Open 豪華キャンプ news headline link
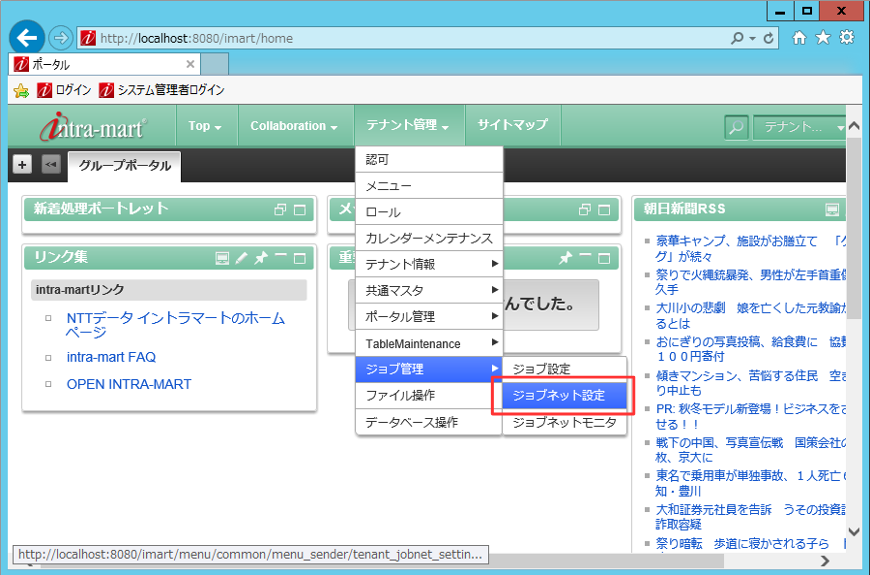 coord(750,248)
